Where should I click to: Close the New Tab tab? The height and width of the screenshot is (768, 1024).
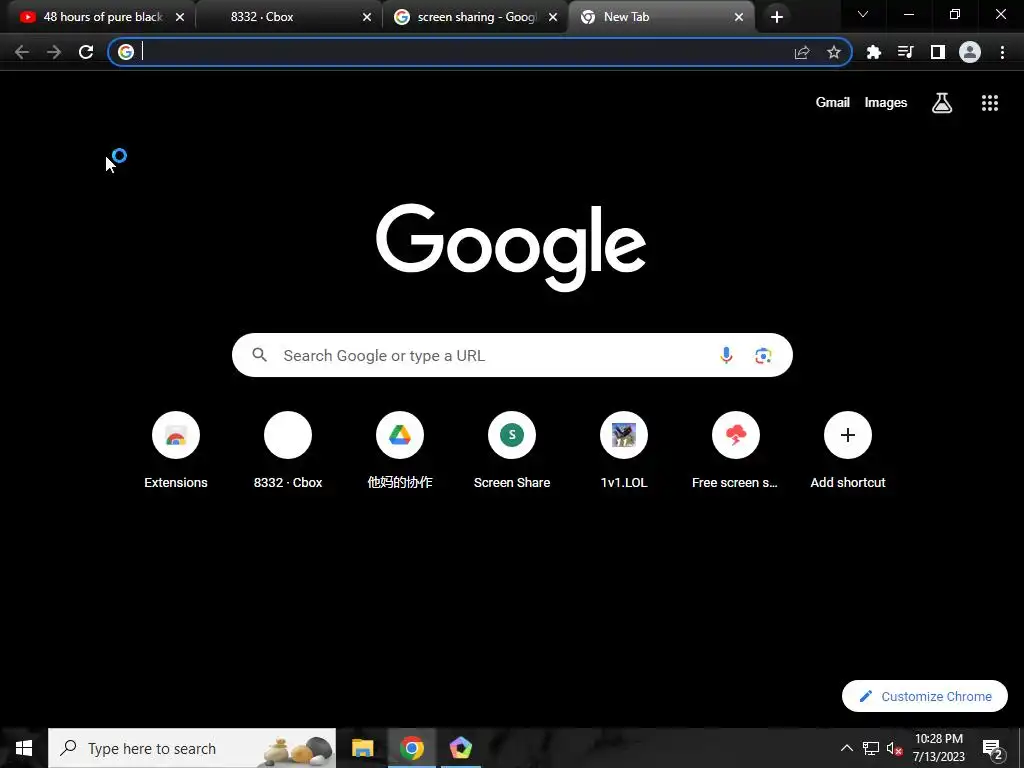tap(739, 17)
